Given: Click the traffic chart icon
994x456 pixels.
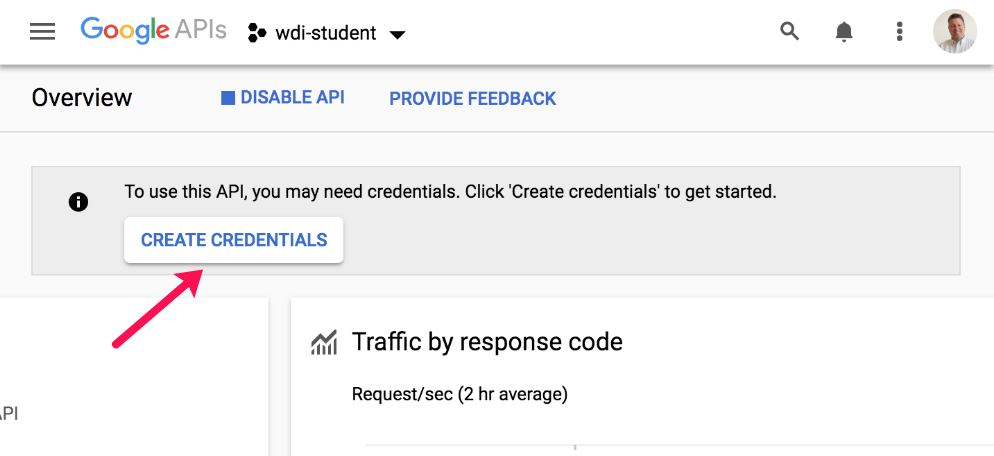Looking at the screenshot, I should (x=324, y=343).
